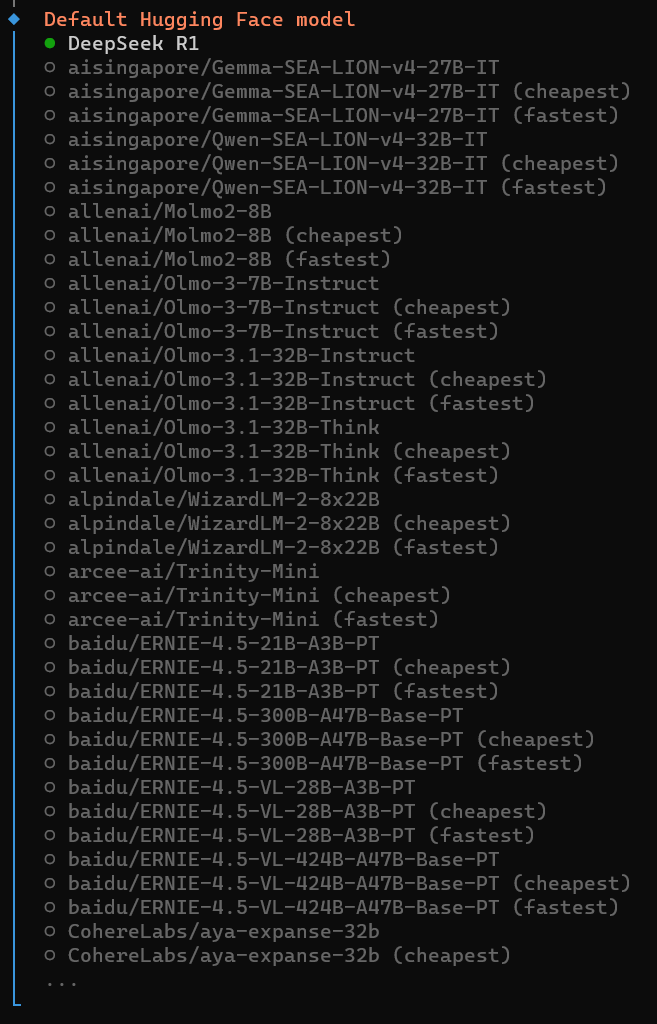Choose arcee-ai/Trinity-Mini (cheapest) option

[x=259, y=596]
